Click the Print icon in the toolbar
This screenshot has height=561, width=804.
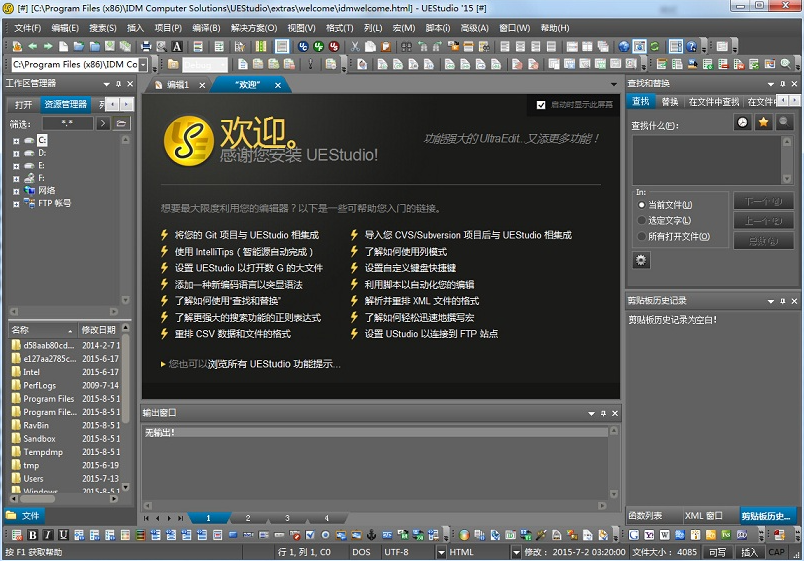pyautogui.click(x=146, y=46)
